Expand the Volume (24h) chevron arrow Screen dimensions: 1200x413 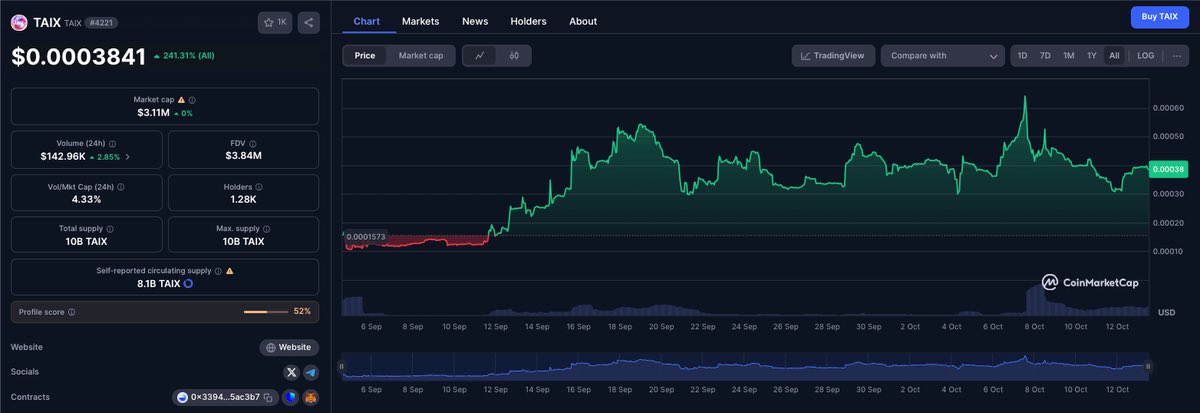point(127,157)
